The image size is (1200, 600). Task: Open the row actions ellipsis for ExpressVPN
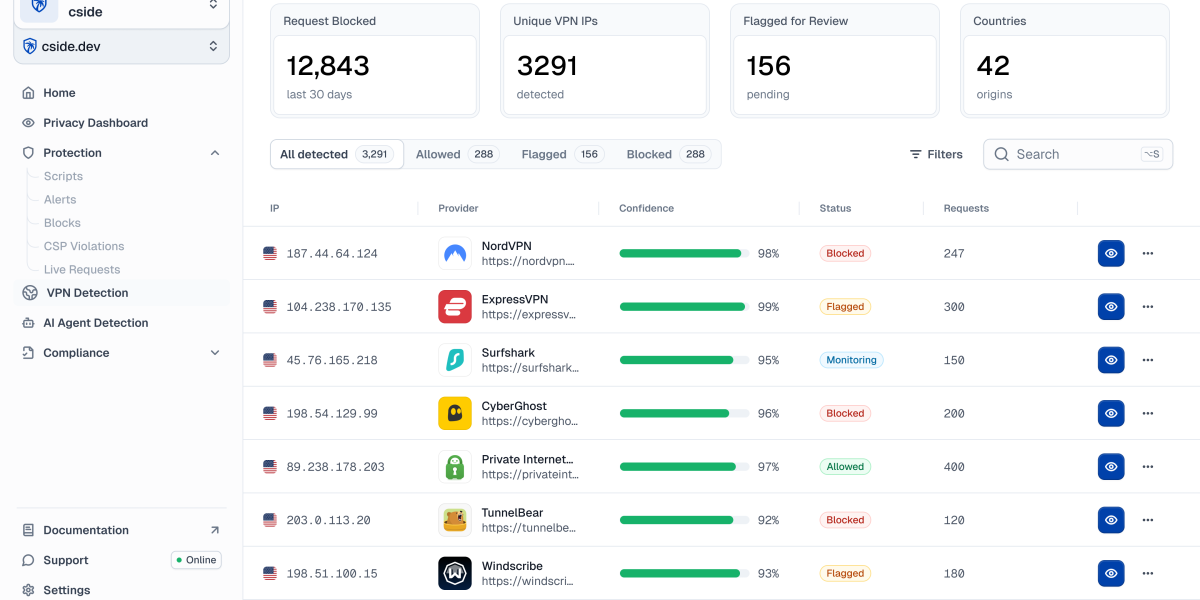[x=1147, y=306]
